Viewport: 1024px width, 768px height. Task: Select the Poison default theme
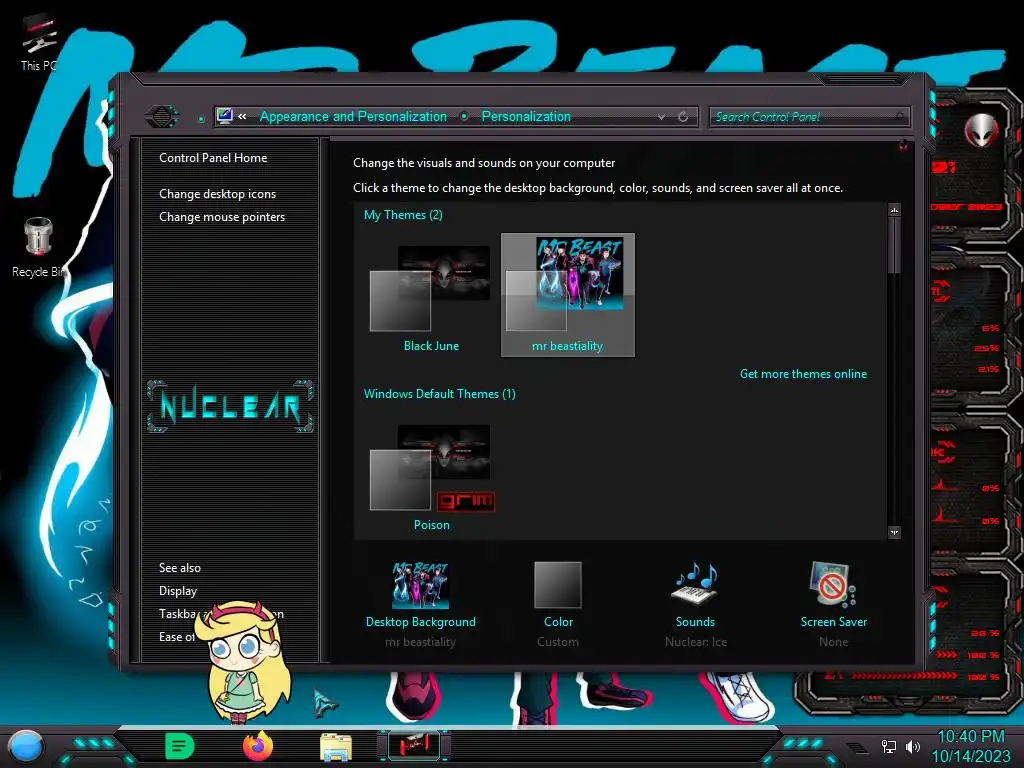(432, 477)
